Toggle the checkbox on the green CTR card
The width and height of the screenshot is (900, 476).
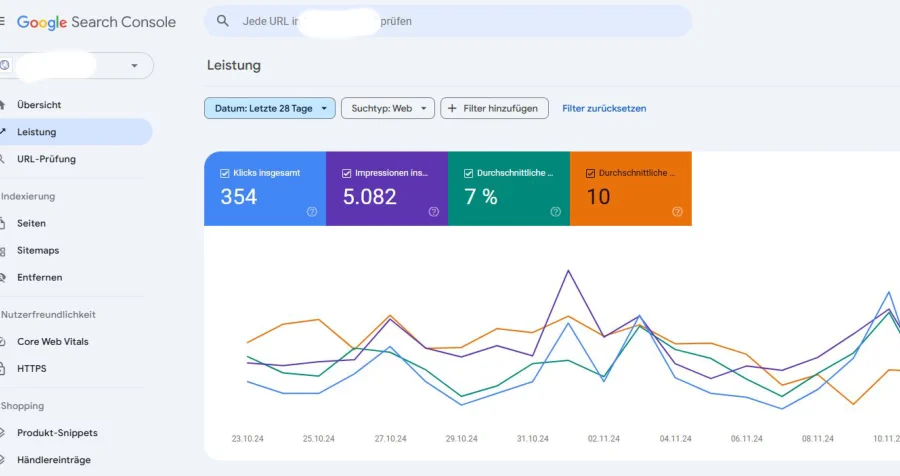468,173
